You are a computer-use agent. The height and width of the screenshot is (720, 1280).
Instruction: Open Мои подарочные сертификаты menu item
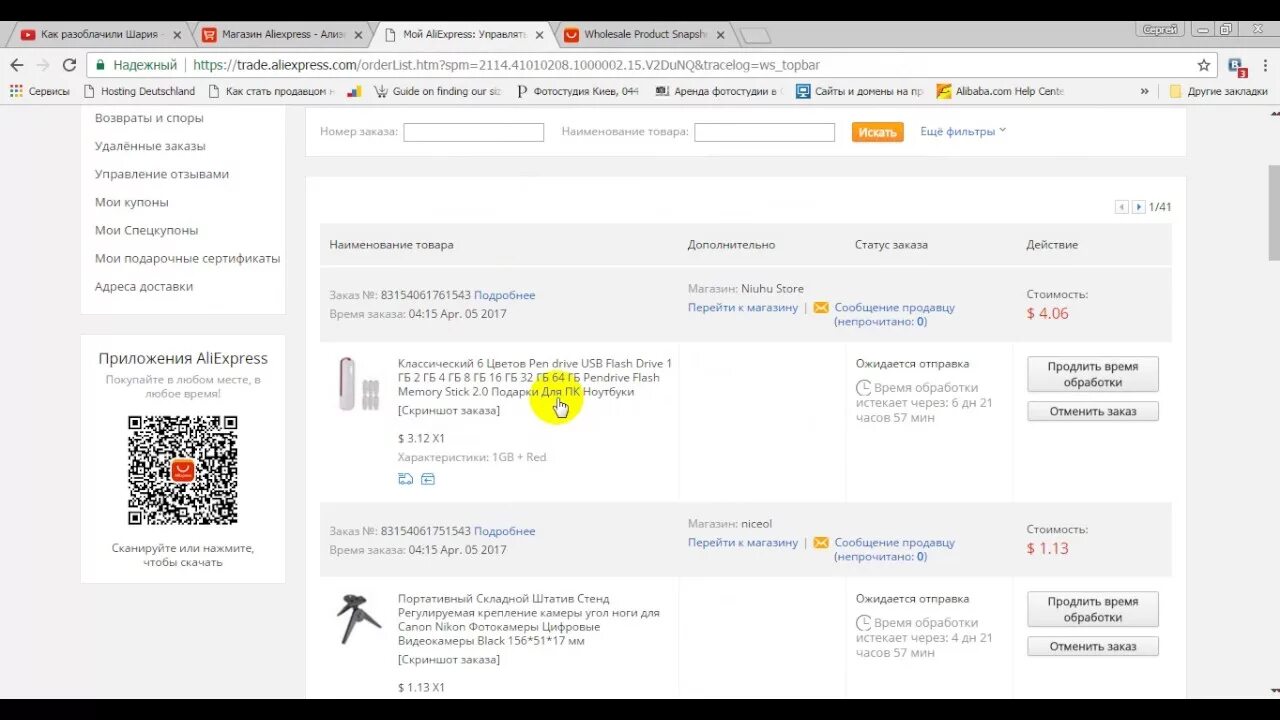[x=187, y=258]
